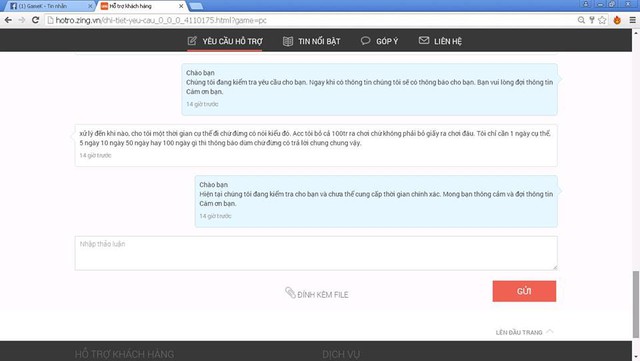The height and width of the screenshot is (361, 640).
Task: Click LÊN ĐẦU TRANG link
Action: (524, 332)
